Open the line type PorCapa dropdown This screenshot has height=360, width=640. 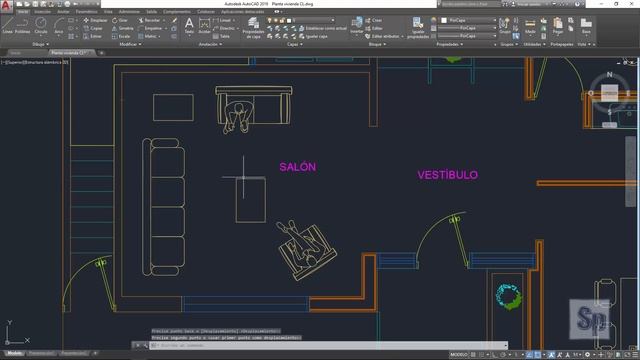[467, 36]
